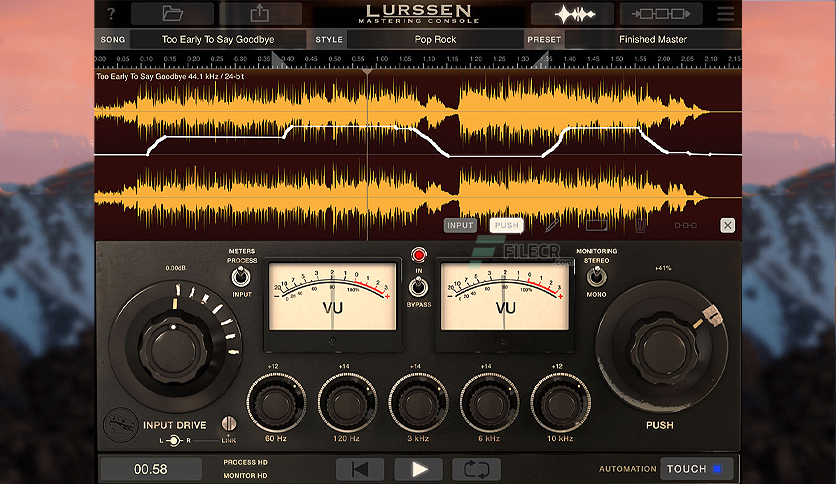This screenshot has height=484, width=836.
Task: Flip the Meters Process/Input switch
Action: pos(240,277)
